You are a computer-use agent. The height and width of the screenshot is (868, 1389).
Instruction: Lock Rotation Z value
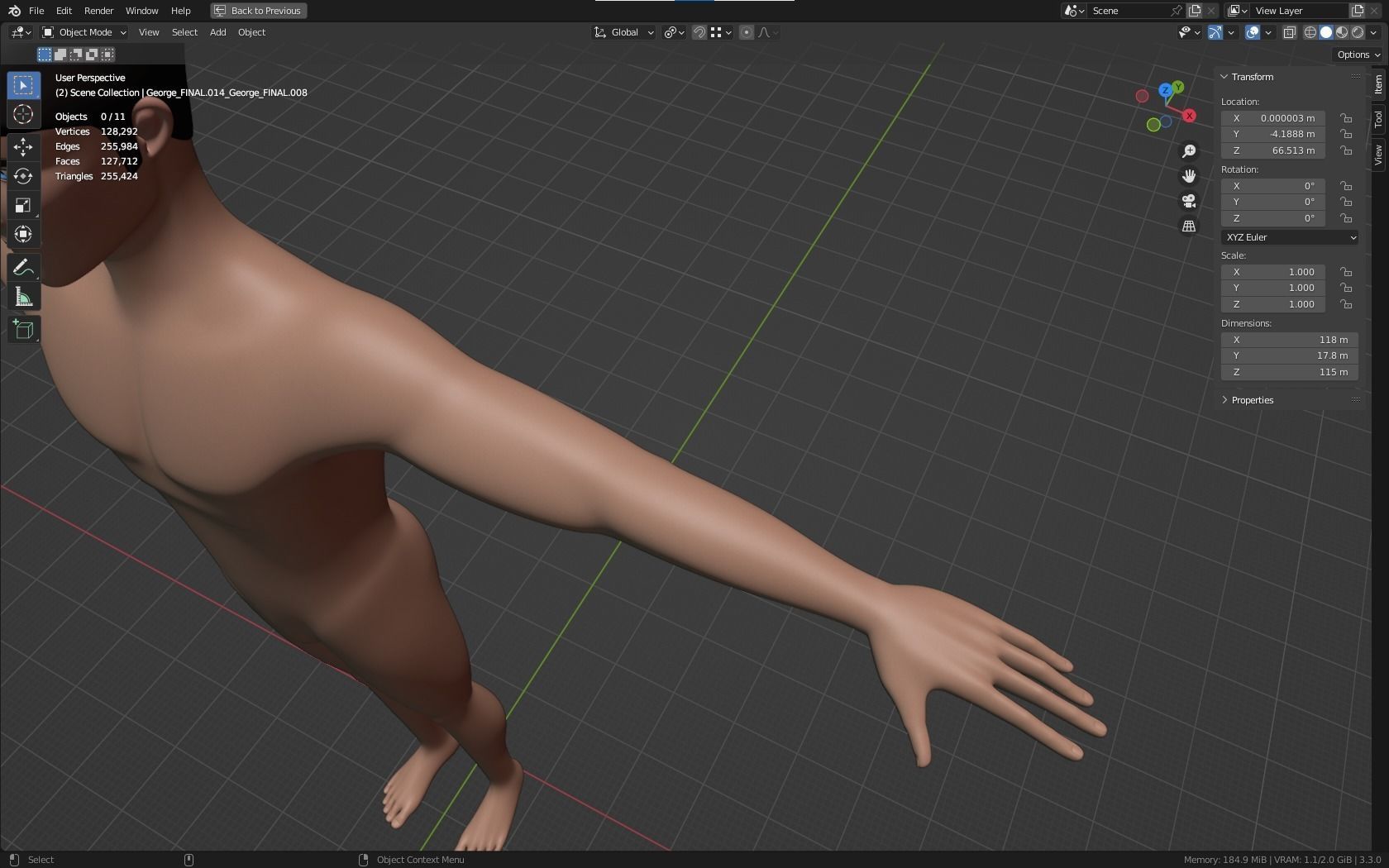tap(1346, 218)
